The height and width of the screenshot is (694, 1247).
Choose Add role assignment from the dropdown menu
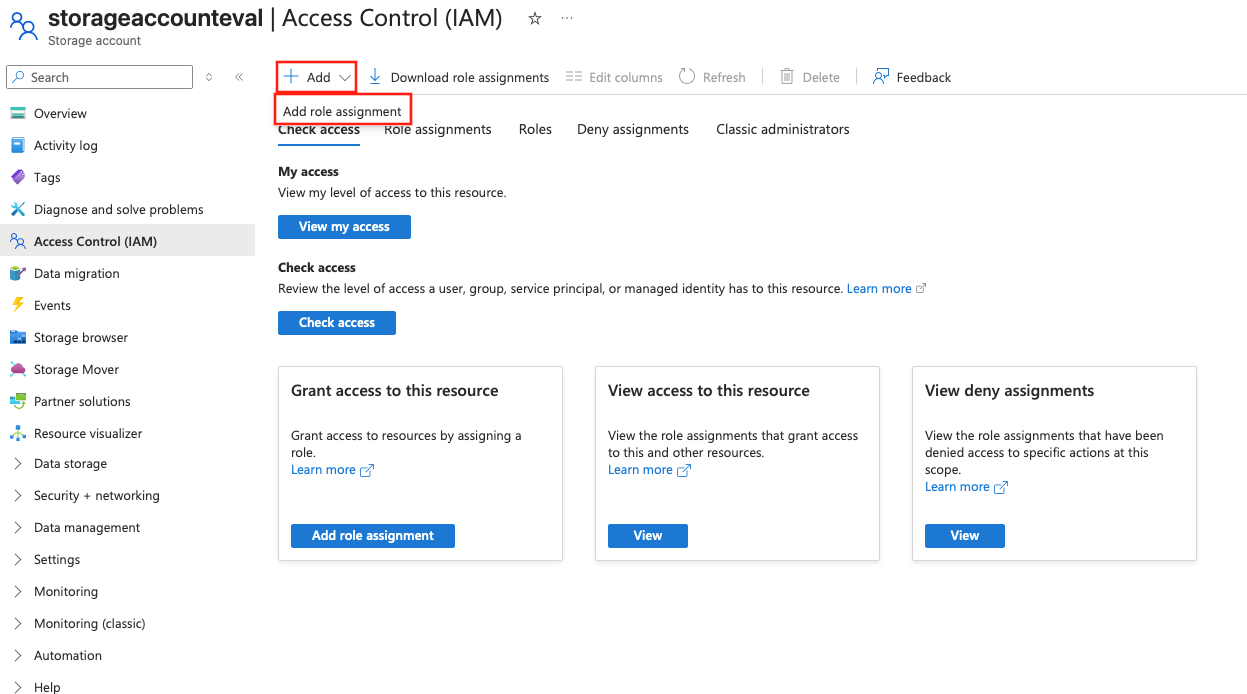(x=342, y=111)
